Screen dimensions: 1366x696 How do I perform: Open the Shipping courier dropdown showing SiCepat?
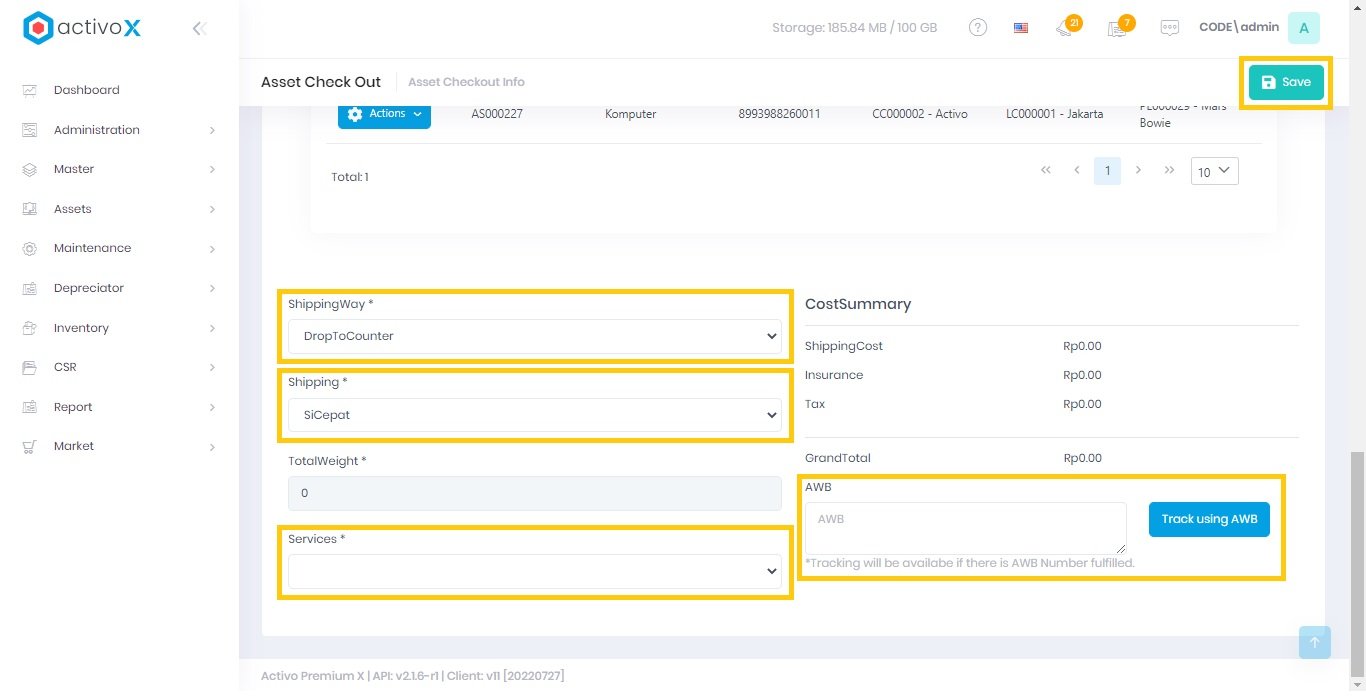pos(535,414)
